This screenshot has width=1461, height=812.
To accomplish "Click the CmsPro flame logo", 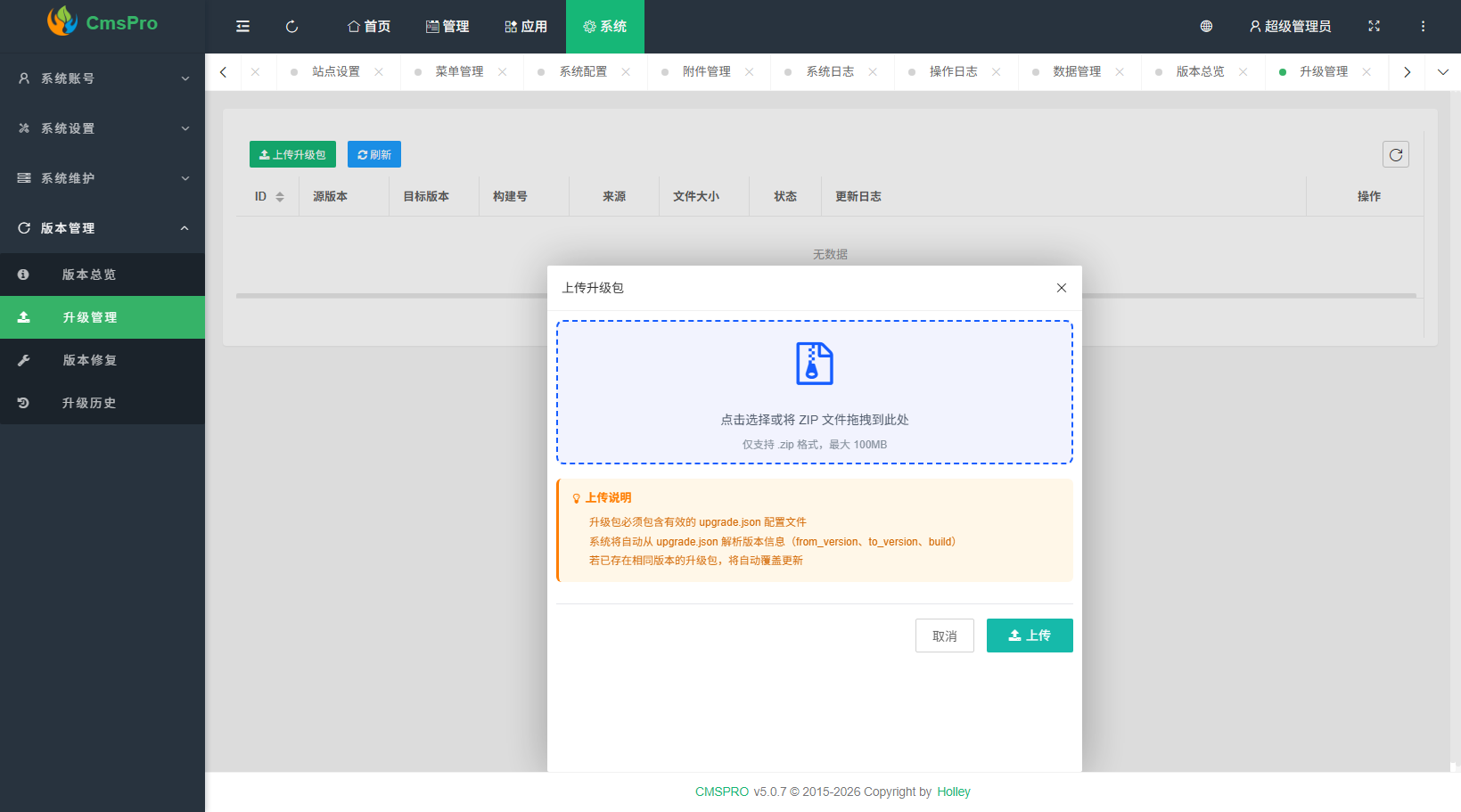I will [x=62, y=21].
